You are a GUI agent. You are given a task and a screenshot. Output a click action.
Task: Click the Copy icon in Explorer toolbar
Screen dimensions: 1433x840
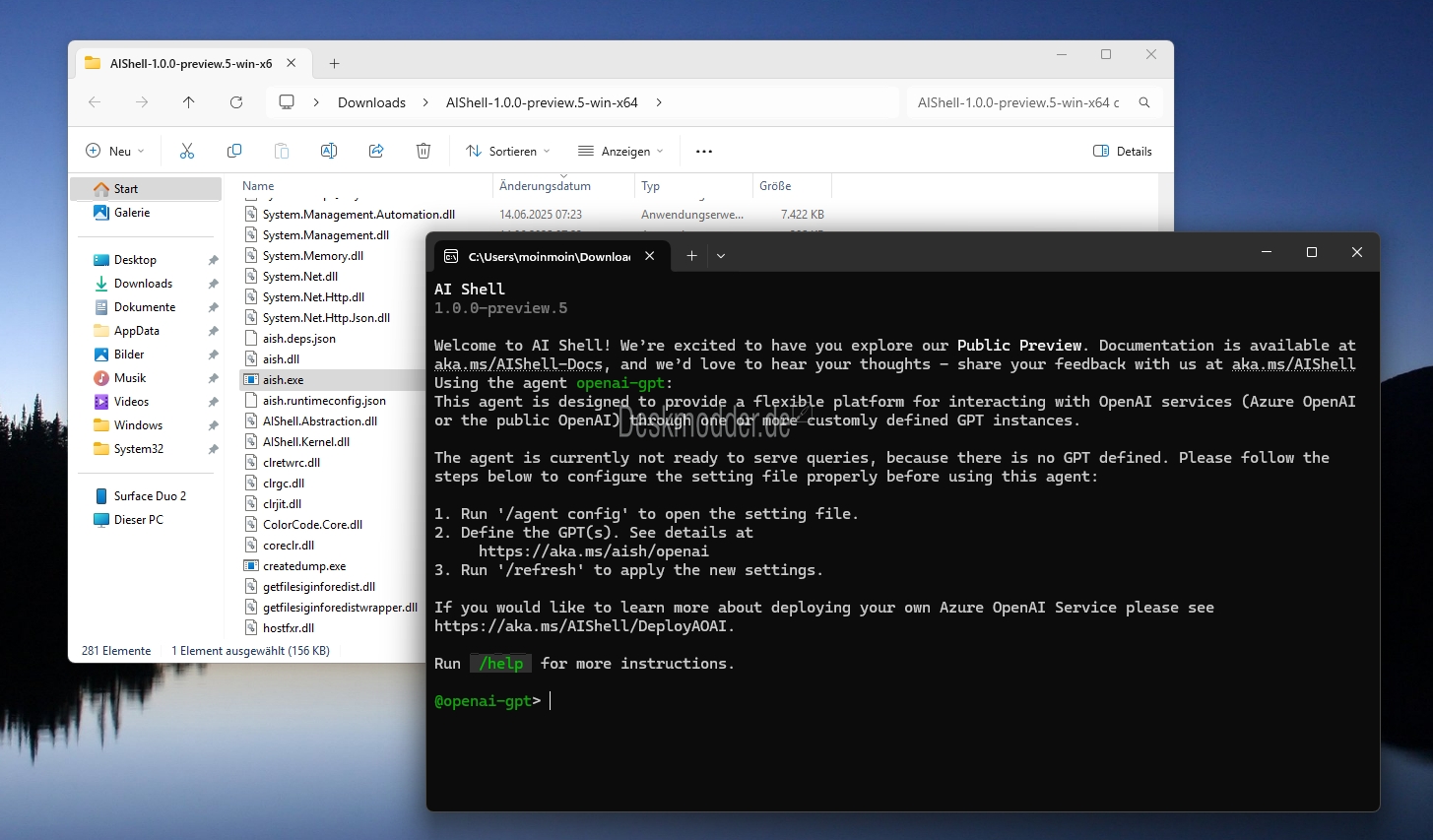coord(234,151)
